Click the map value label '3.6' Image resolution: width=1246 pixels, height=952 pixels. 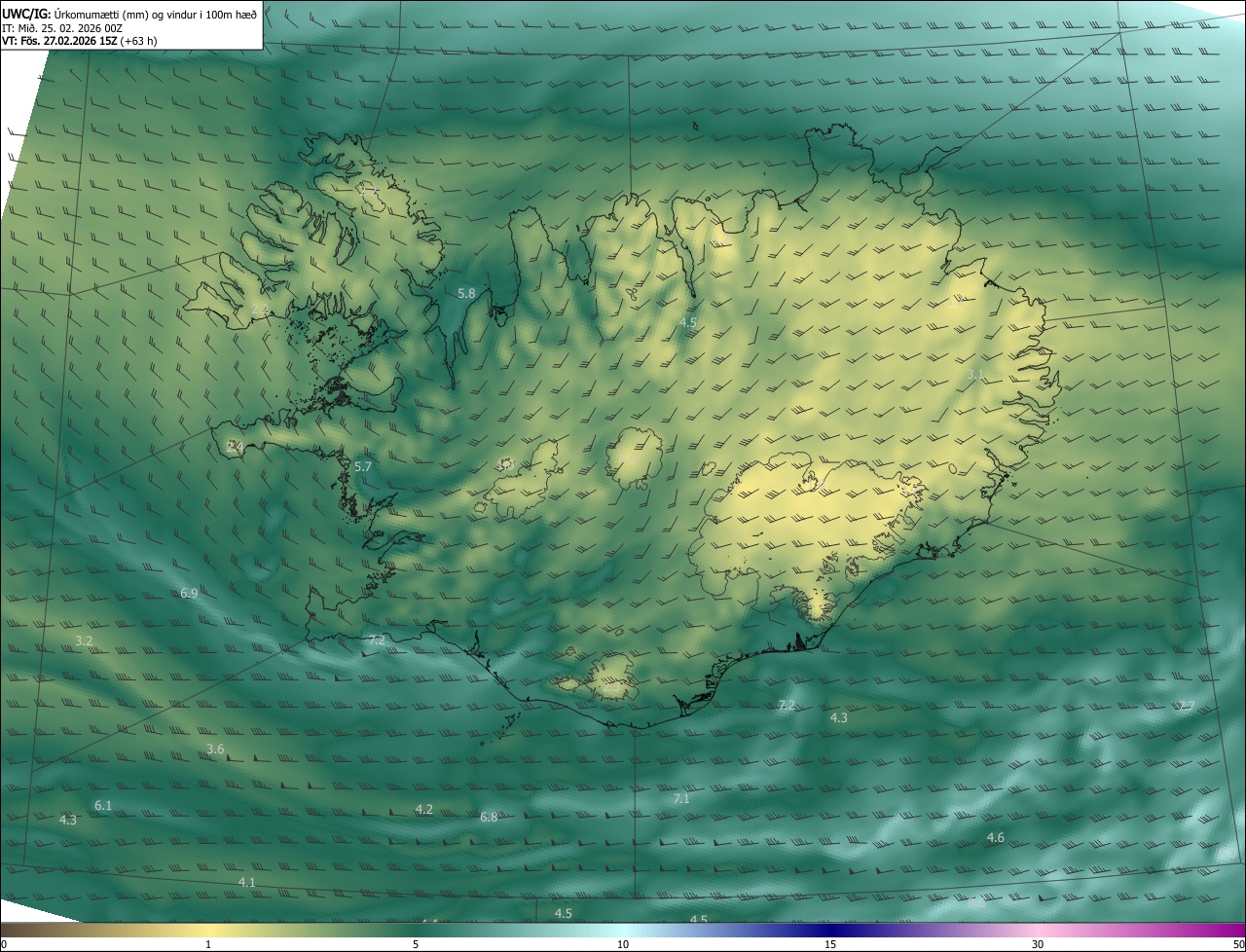[x=215, y=749]
